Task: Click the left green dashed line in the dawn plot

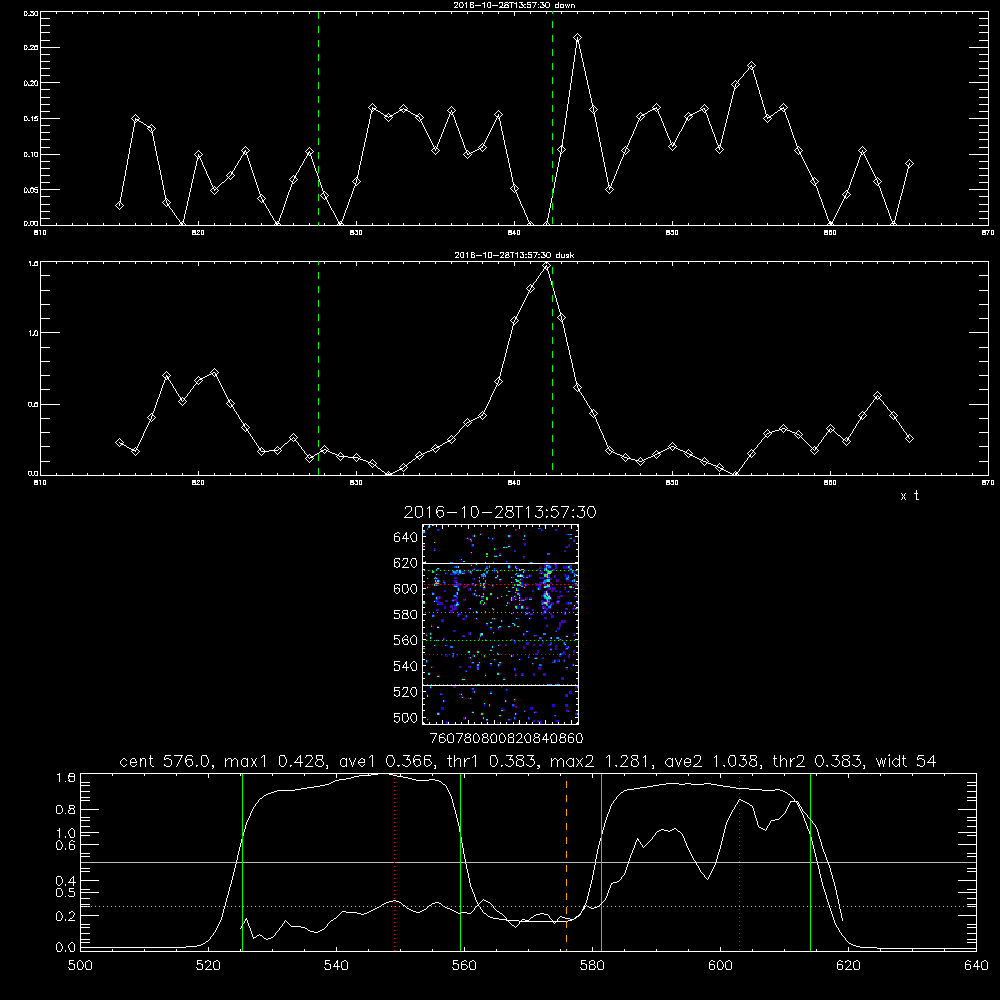Action: [x=318, y=119]
